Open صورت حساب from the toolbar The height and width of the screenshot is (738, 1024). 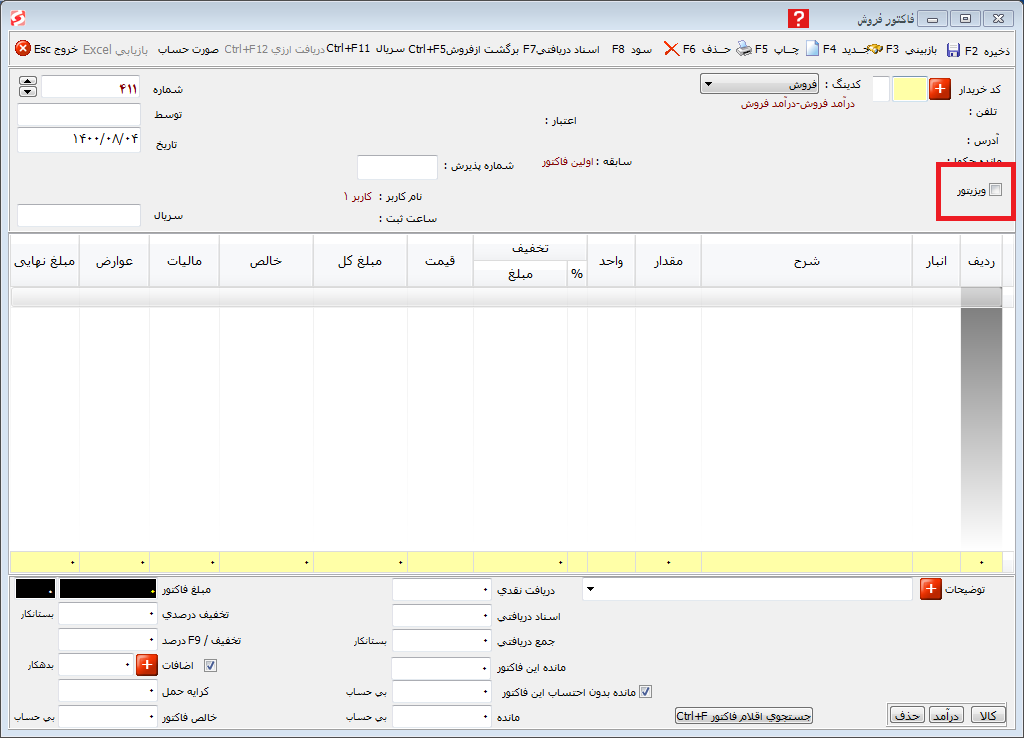click(188, 50)
